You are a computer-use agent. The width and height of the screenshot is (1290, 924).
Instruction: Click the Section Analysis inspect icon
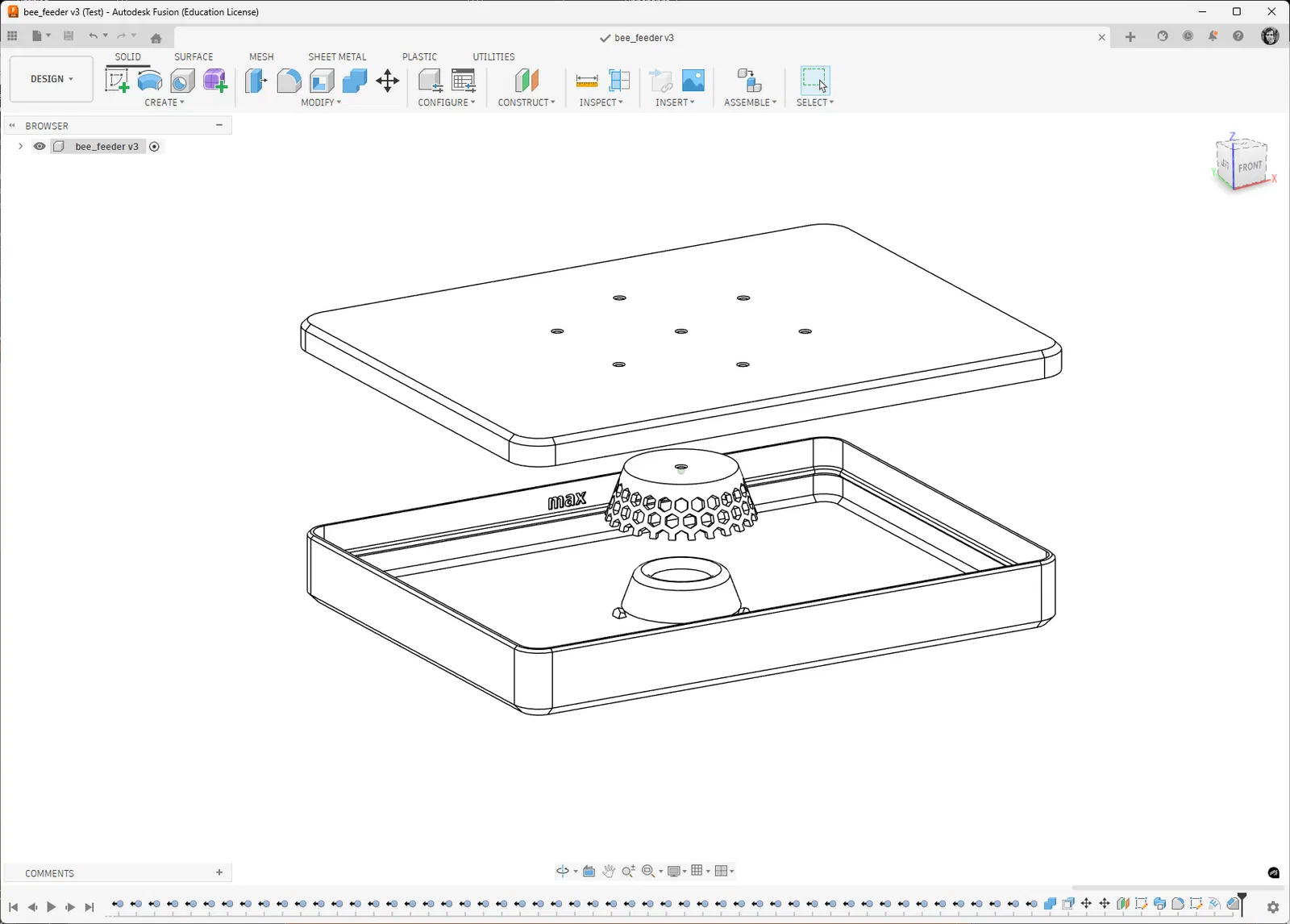tap(619, 81)
